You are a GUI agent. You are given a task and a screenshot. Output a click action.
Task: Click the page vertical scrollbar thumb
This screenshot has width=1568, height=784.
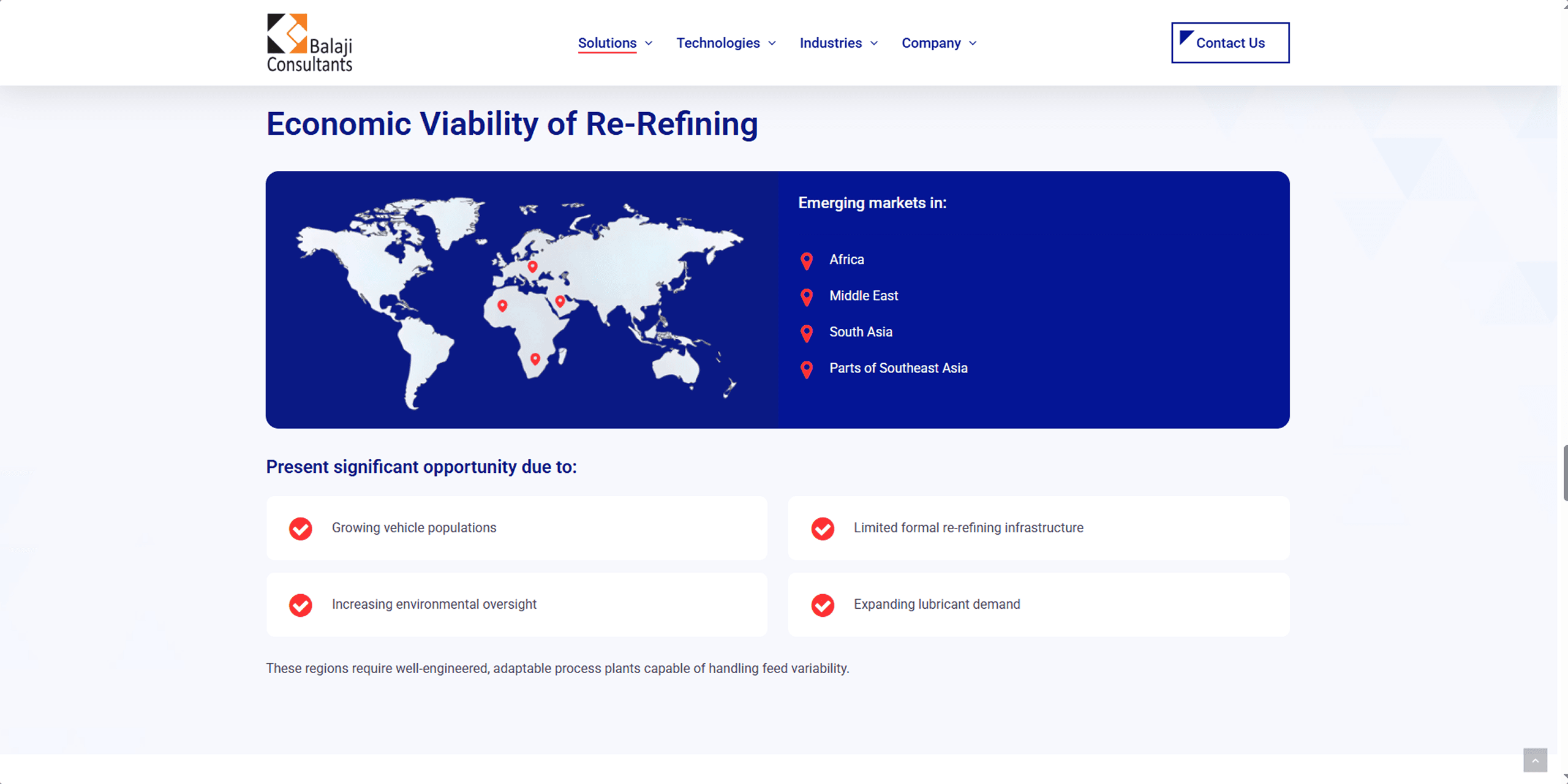pyautogui.click(x=1565, y=473)
